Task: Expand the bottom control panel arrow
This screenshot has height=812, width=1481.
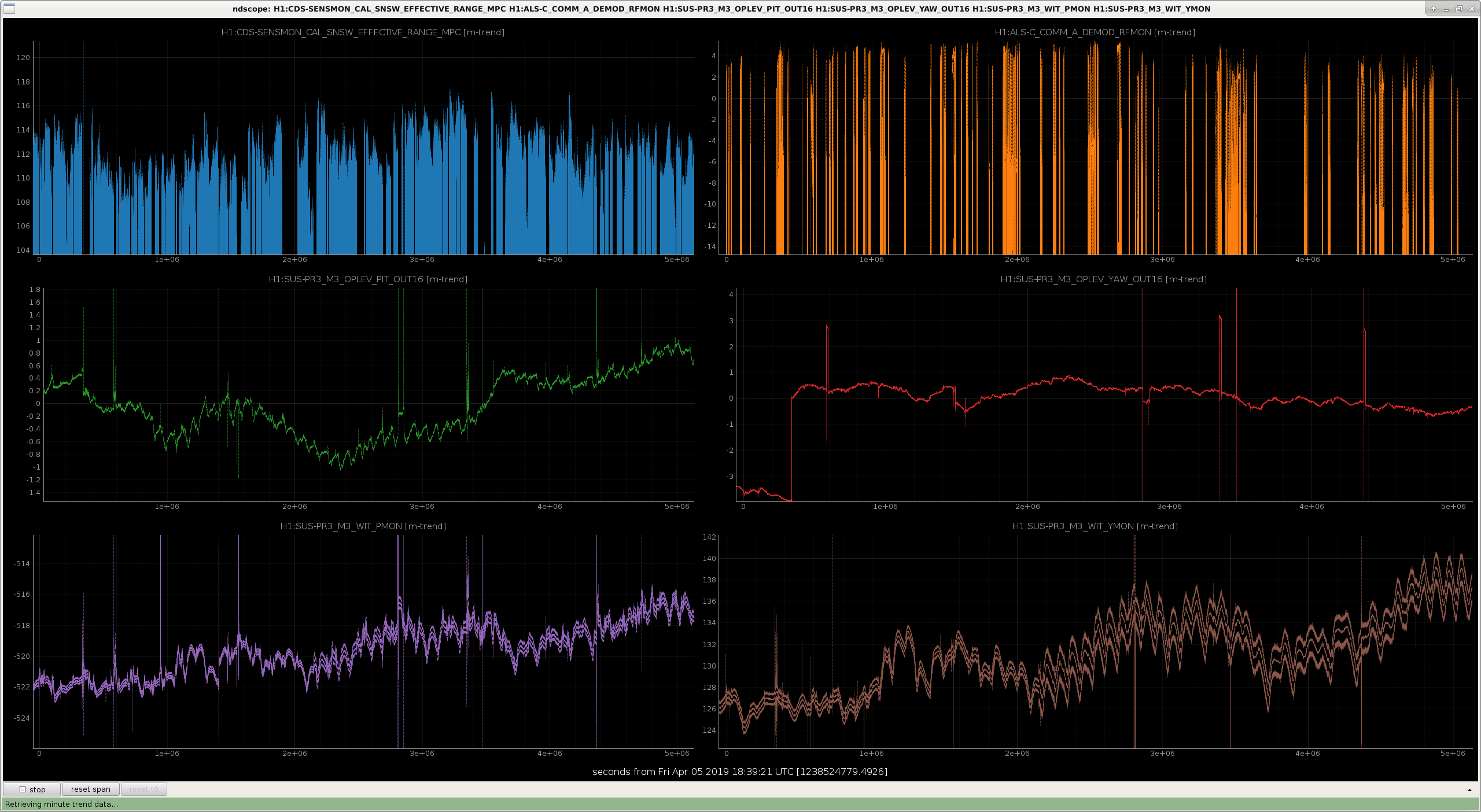Action: coord(1469,789)
